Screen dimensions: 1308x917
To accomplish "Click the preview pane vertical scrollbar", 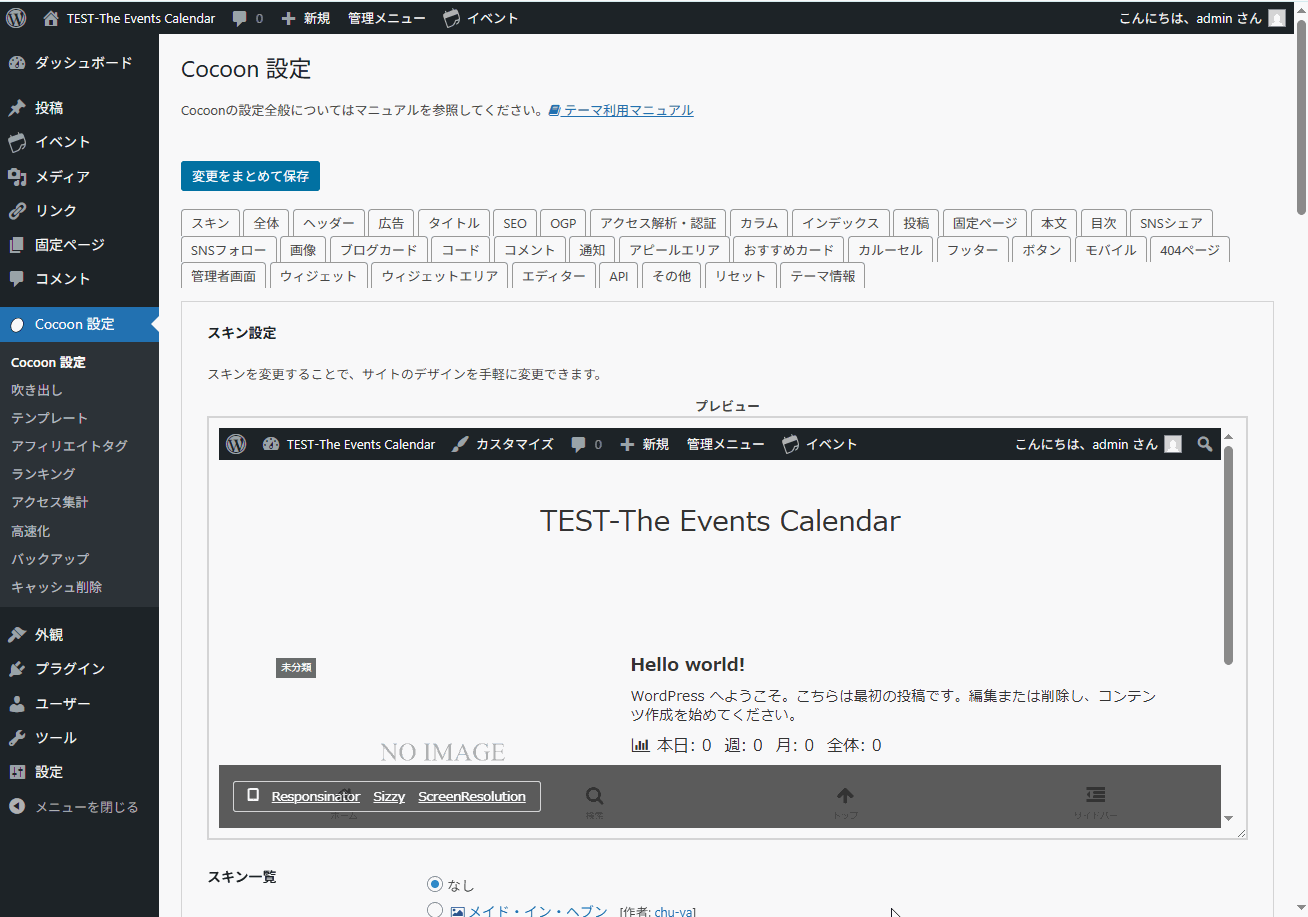I will point(1228,555).
